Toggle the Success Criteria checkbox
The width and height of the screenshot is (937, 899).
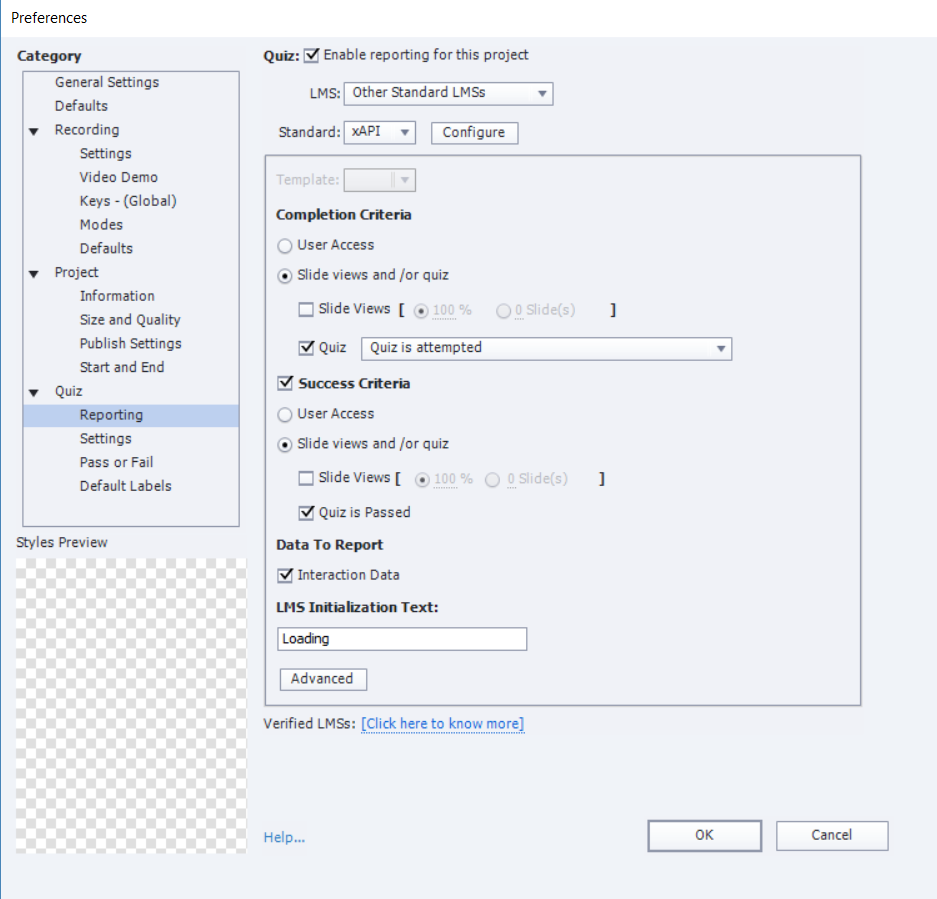pyautogui.click(x=285, y=383)
